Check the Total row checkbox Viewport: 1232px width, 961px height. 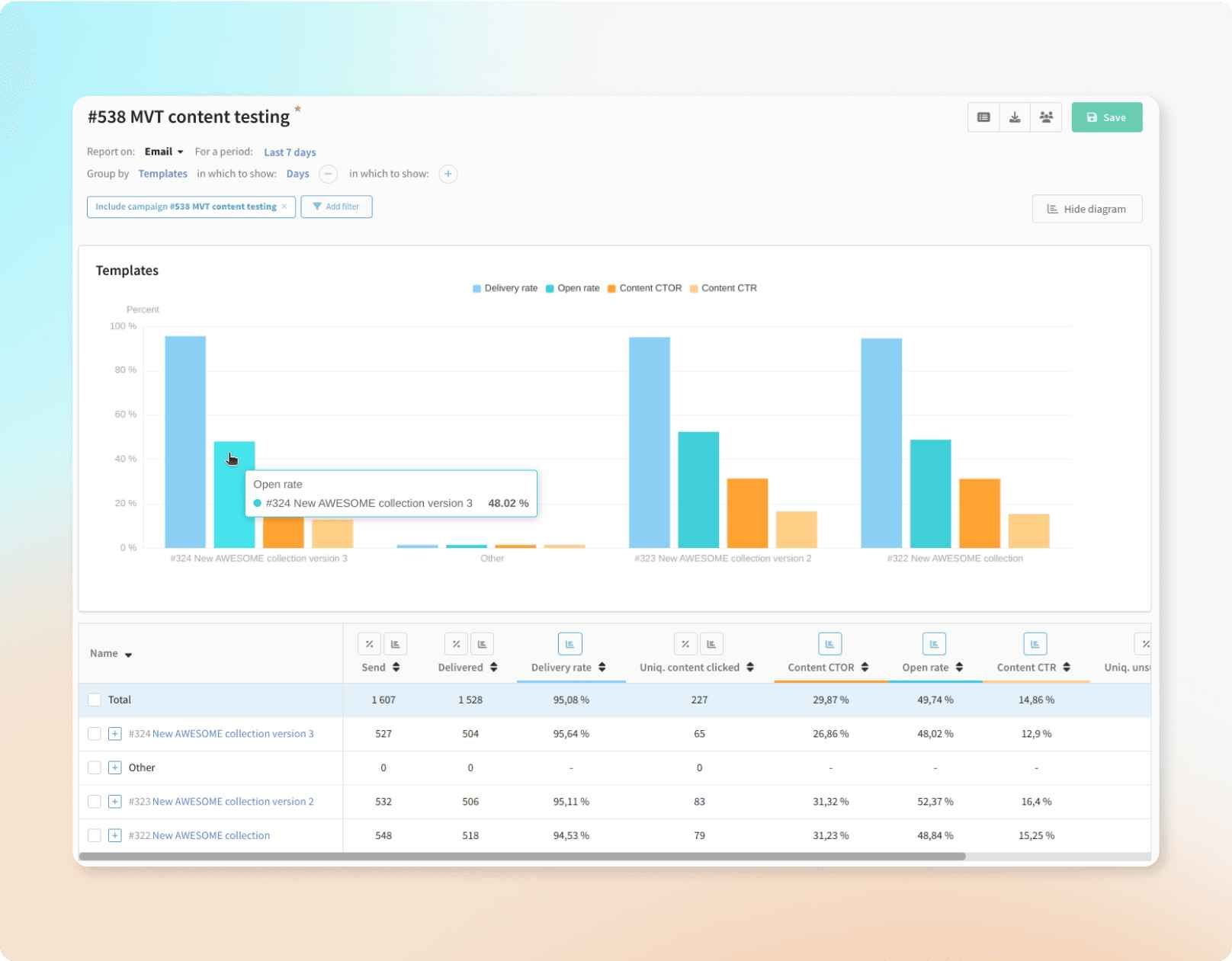coord(95,700)
